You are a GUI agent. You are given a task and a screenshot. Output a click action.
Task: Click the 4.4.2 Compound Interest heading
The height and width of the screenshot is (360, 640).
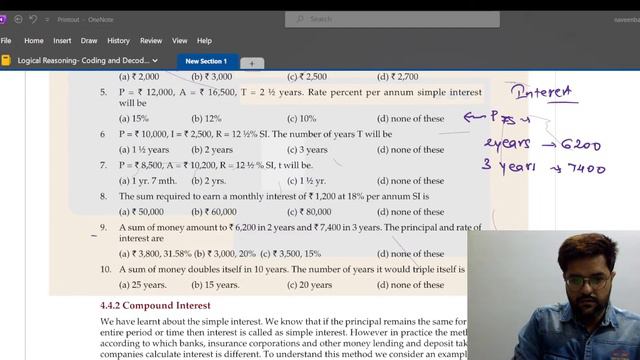155,305
